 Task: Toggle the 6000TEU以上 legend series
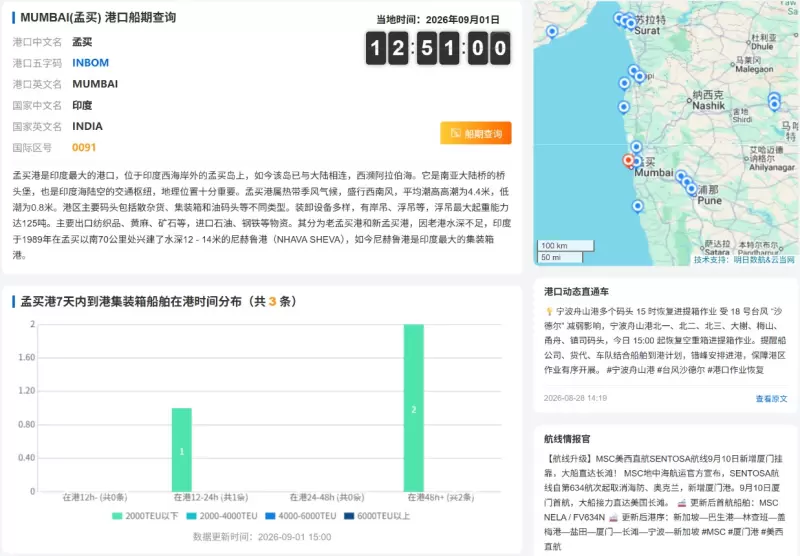click(x=377, y=516)
